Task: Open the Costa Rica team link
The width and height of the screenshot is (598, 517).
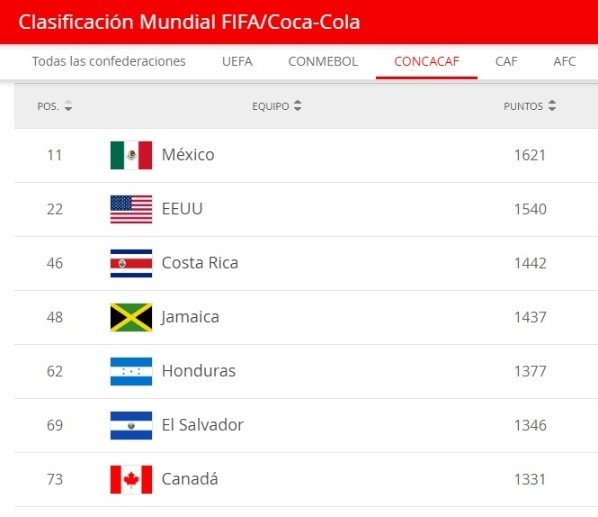Action: pos(200,263)
